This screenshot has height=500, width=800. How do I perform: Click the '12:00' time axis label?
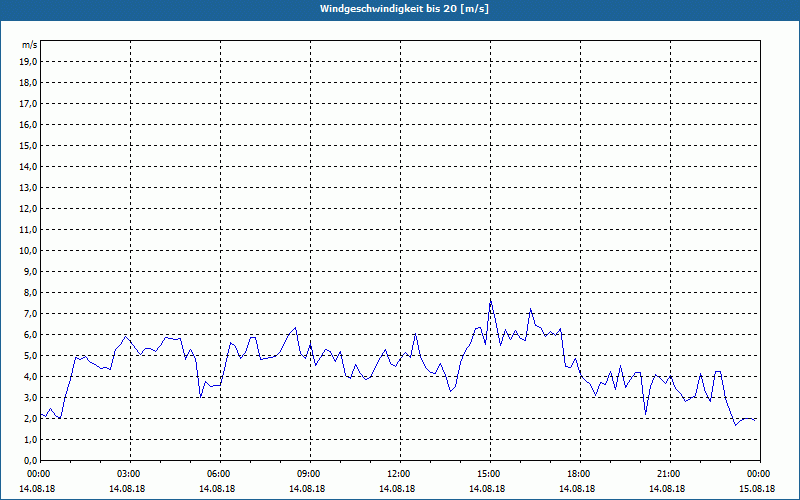point(400,474)
